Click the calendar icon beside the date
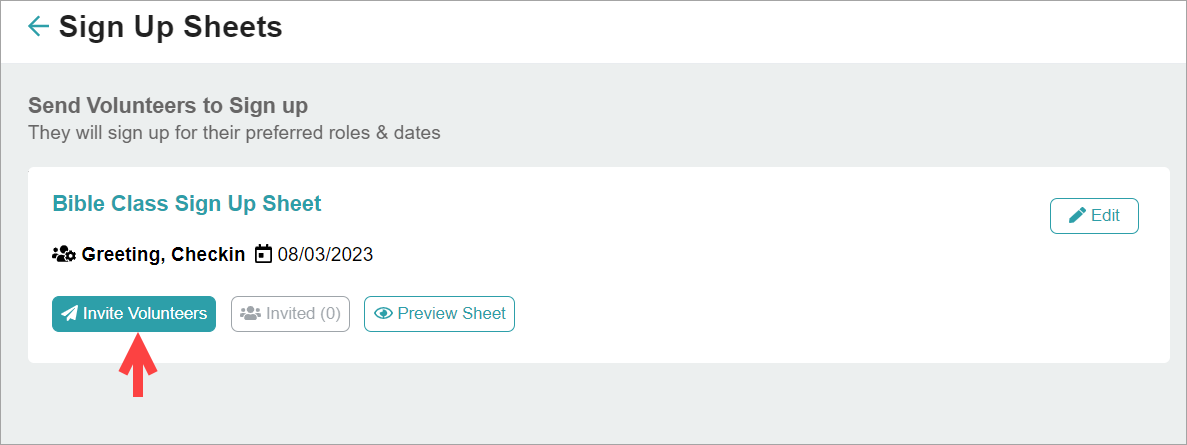1187x445 pixels. [x=264, y=254]
